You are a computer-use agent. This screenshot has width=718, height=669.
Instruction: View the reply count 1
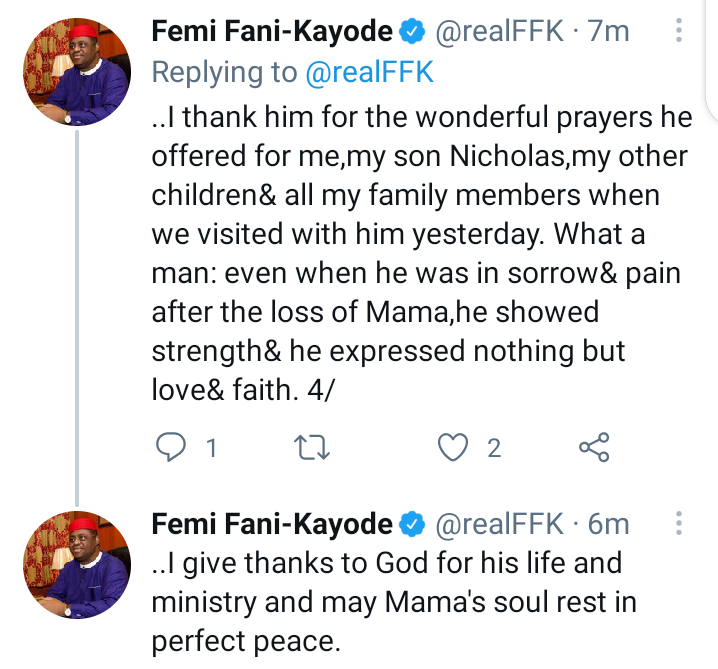[x=211, y=448]
